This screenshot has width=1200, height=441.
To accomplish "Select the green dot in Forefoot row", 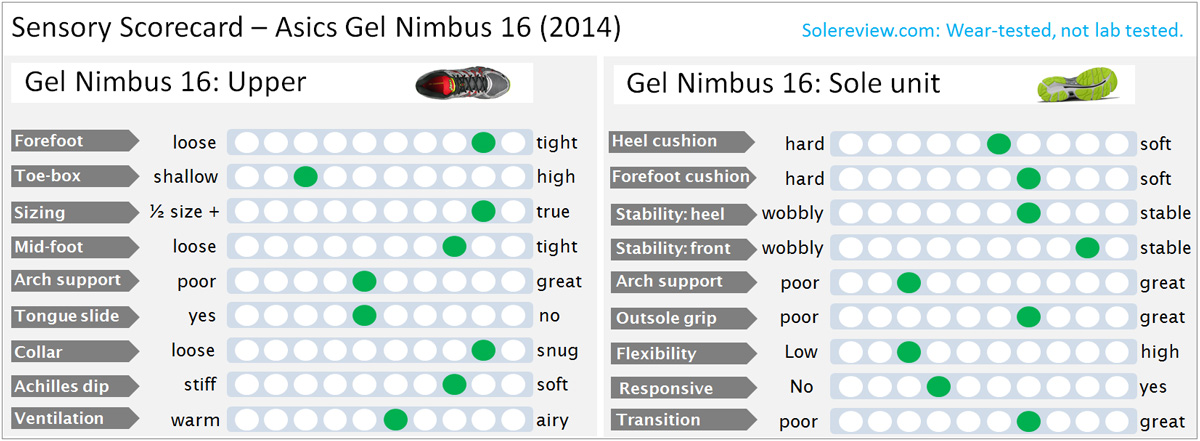I will tap(484, 143).
